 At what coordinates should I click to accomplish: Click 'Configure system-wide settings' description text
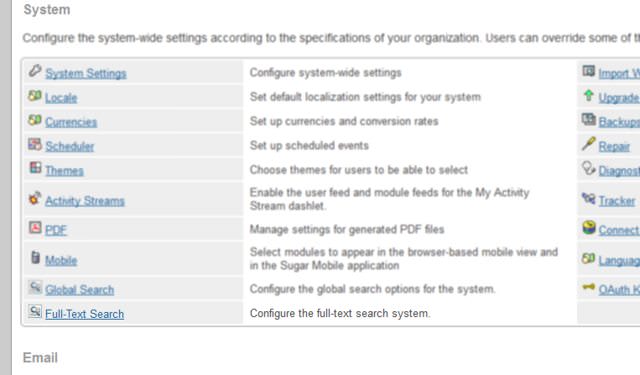[326, 73]
